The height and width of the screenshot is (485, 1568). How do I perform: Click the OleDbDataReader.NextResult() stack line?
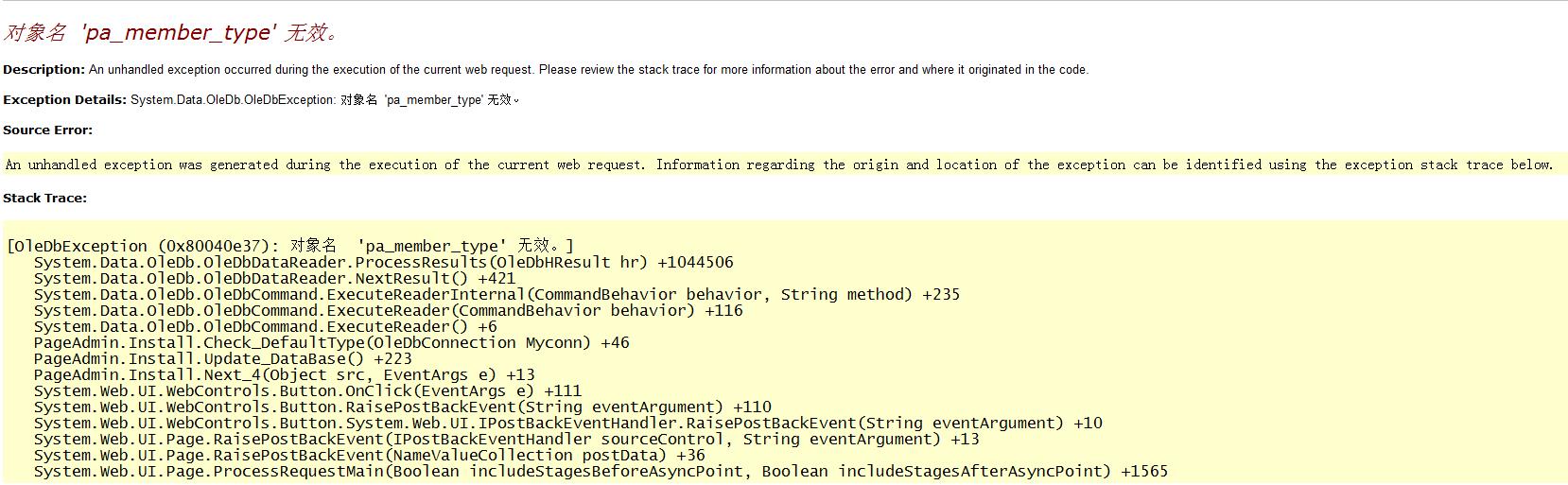pos(274,278)
